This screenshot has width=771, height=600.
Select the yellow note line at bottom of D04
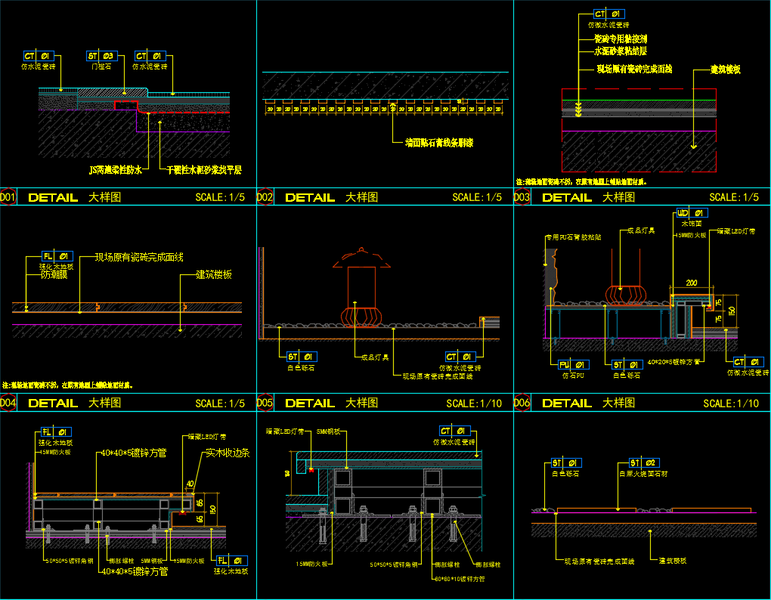coord(68,385)
